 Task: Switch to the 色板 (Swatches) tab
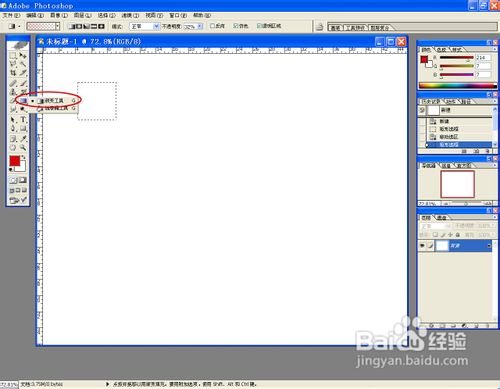tap(442, 50)
